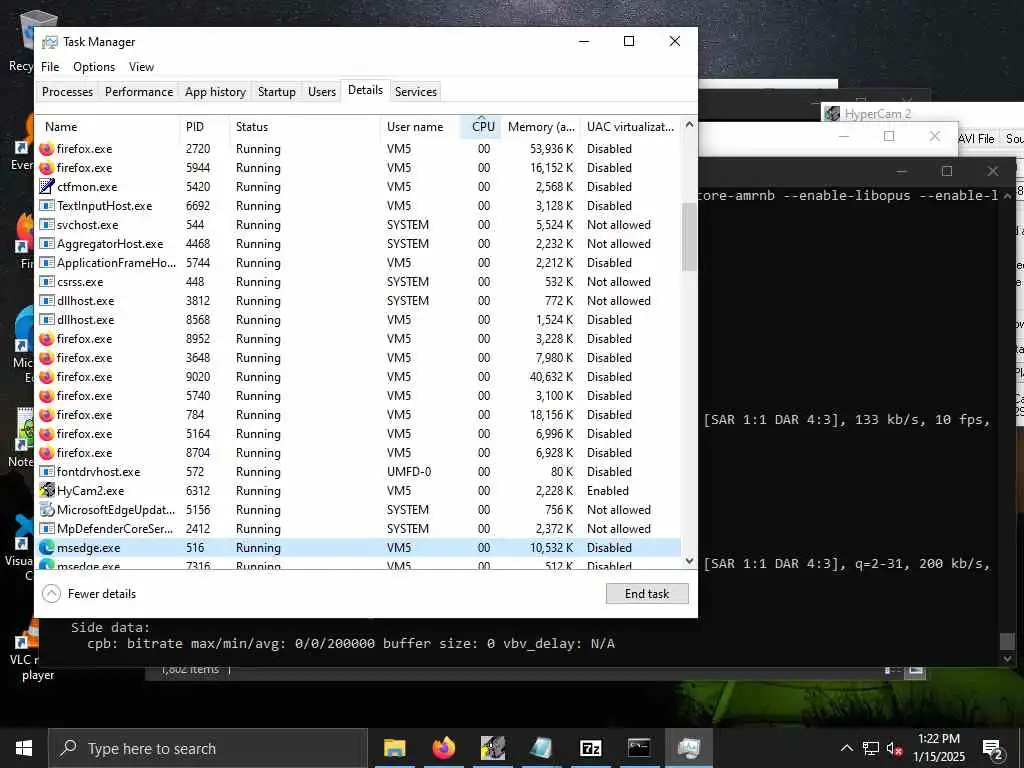Switch to the Users tab
Image resolution: width=1024 pixels, height=768 pixels.
point(322,91)
